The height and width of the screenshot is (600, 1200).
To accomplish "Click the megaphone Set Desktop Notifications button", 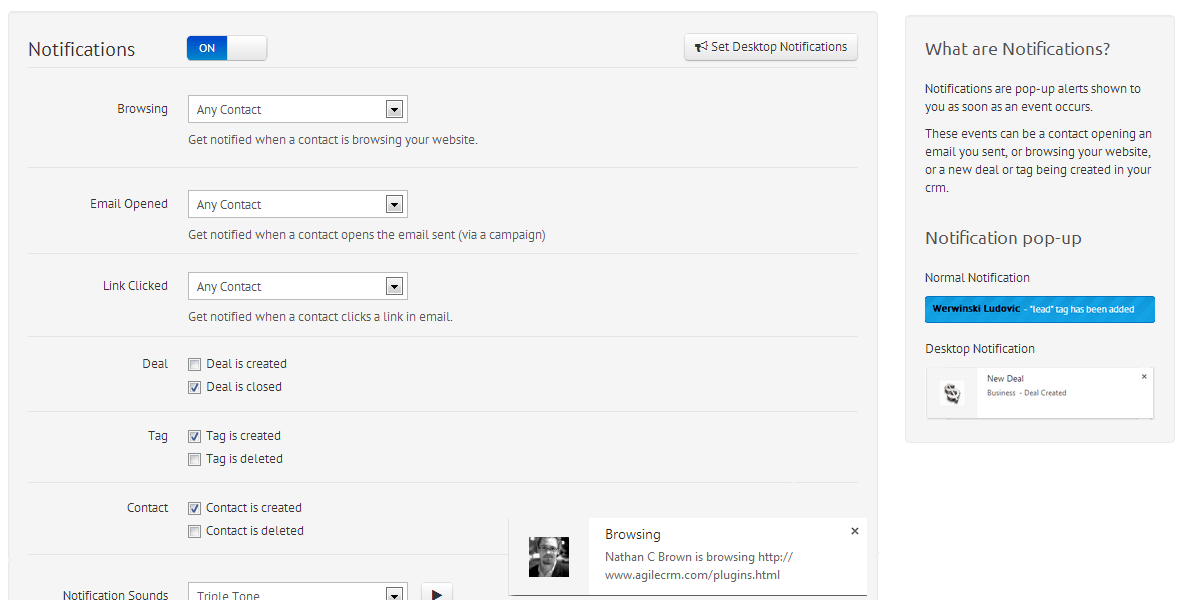I will point(771,47).
